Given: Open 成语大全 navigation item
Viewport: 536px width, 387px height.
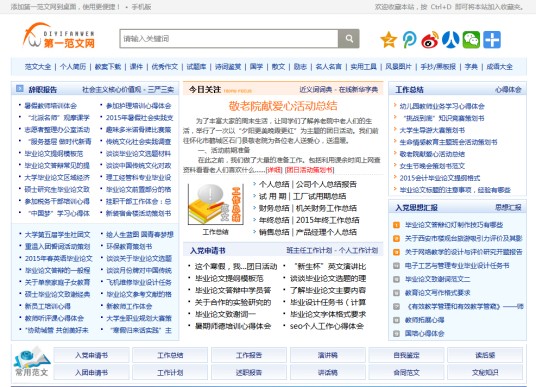Looking at the screenshot, I should [499, 67].
